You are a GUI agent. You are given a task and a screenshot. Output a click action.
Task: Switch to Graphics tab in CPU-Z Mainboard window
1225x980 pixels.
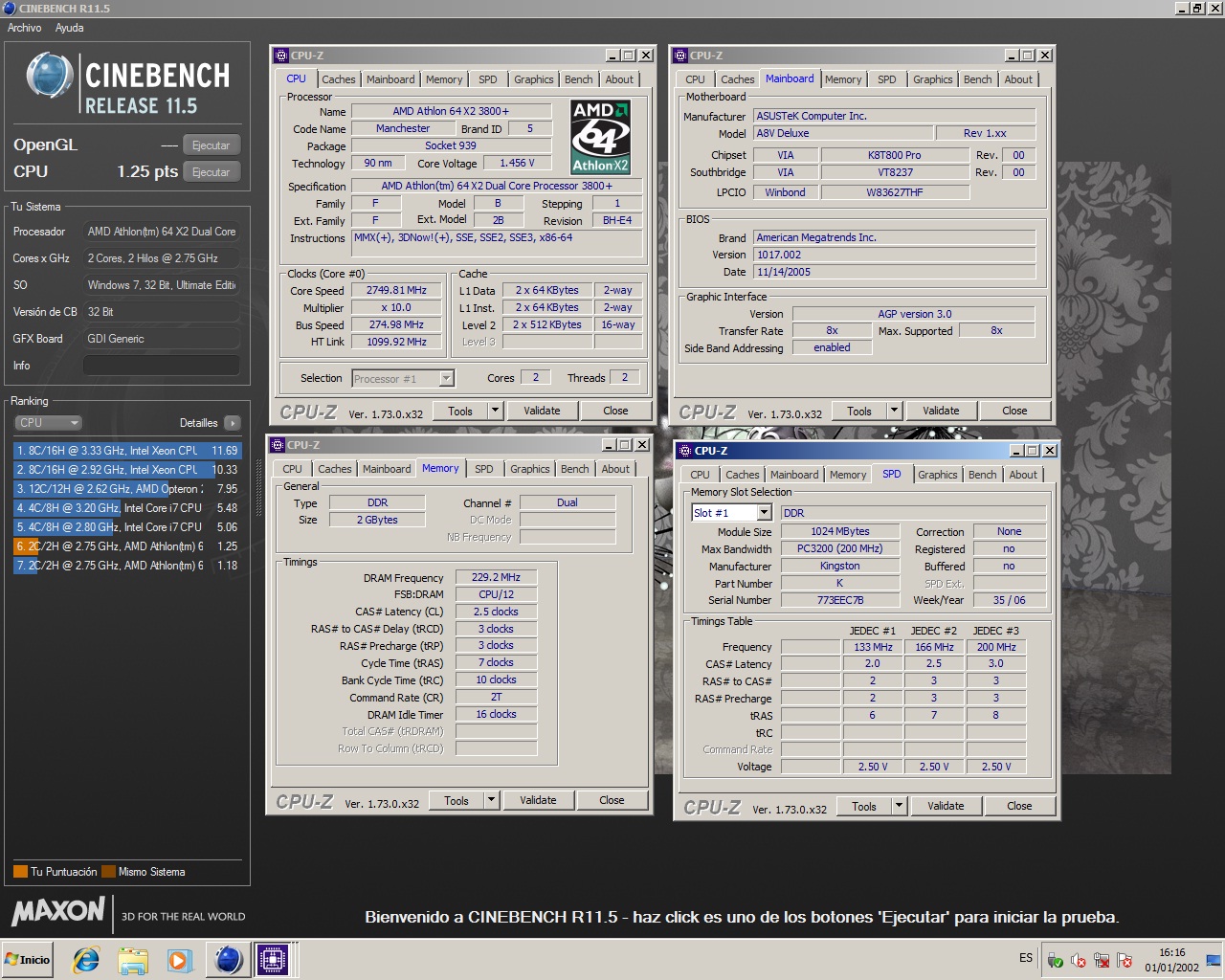932,79
